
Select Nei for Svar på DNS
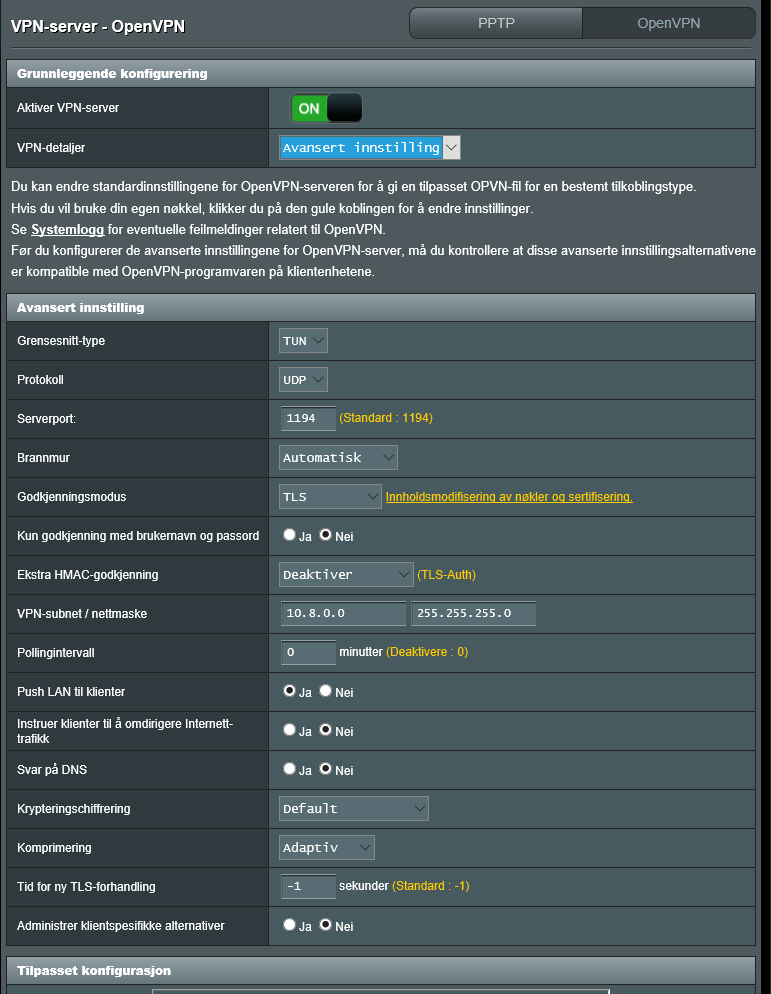coord(325,768)
